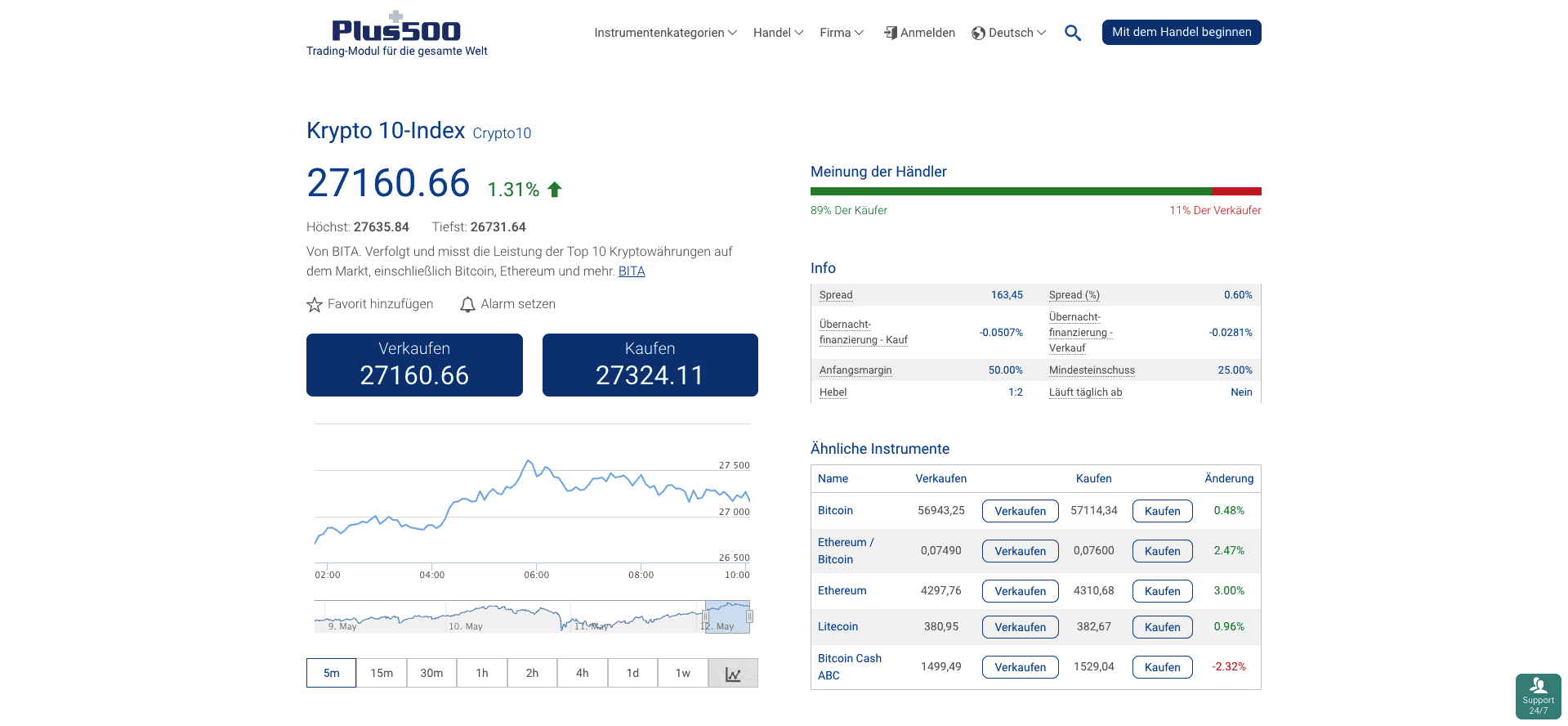Click the Crypto10 ticker symbol
1568x726 pixels.
(x=502, y=133)
